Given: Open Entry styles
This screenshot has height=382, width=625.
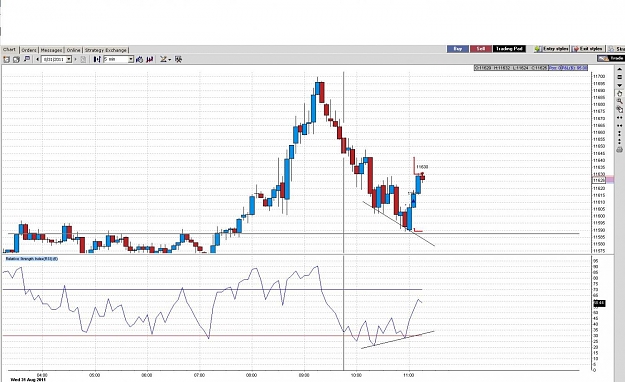Looking at the screenshot, I should tap(552, 49).
